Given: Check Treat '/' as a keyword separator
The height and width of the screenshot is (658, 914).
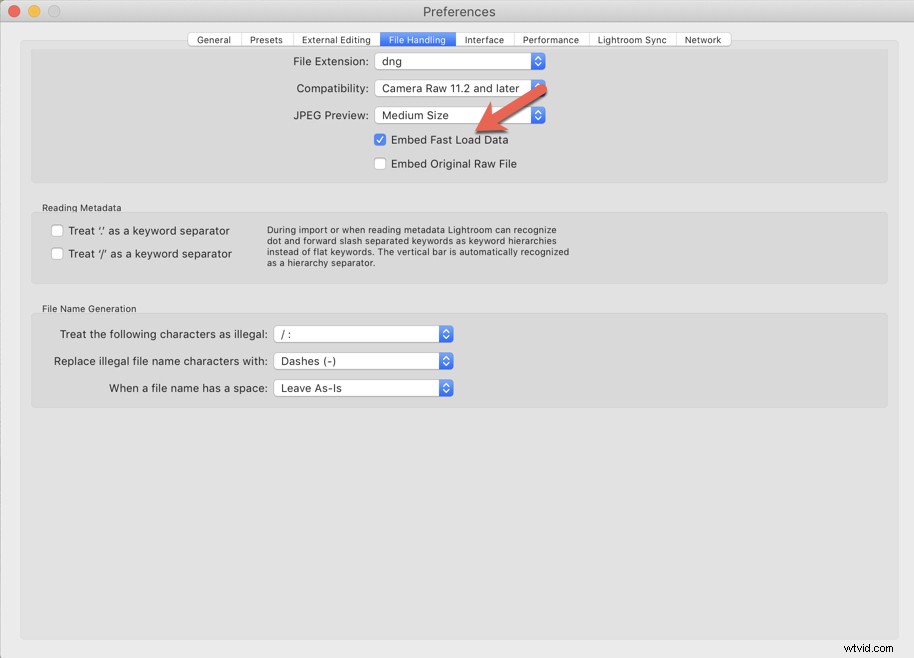Looking at the screenshot, I should 57,253.
